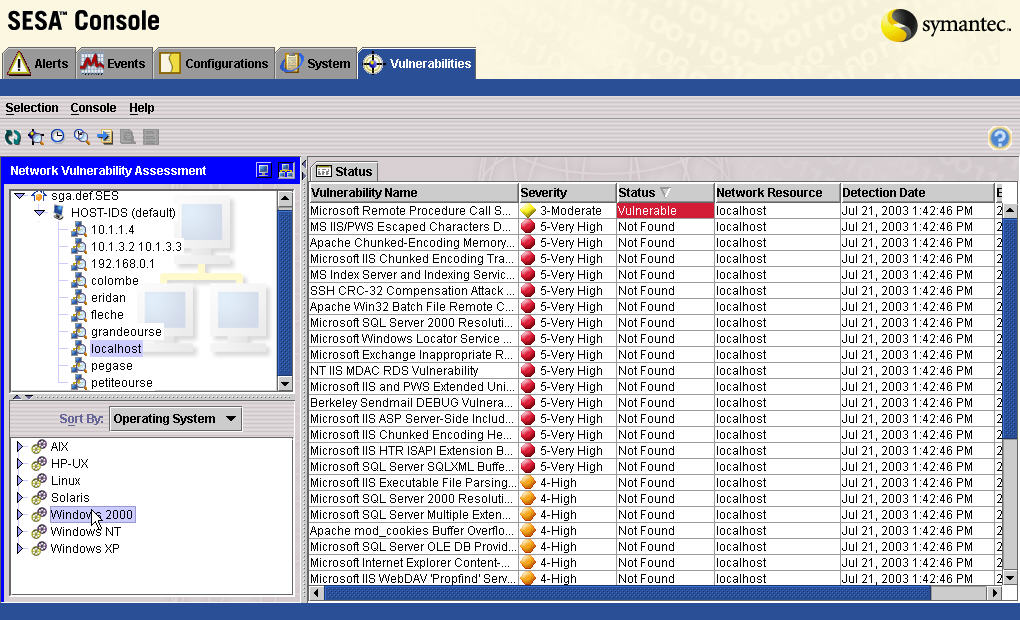
Task: Click the green Refresh toolbar icon
Action: pos(13,137)
